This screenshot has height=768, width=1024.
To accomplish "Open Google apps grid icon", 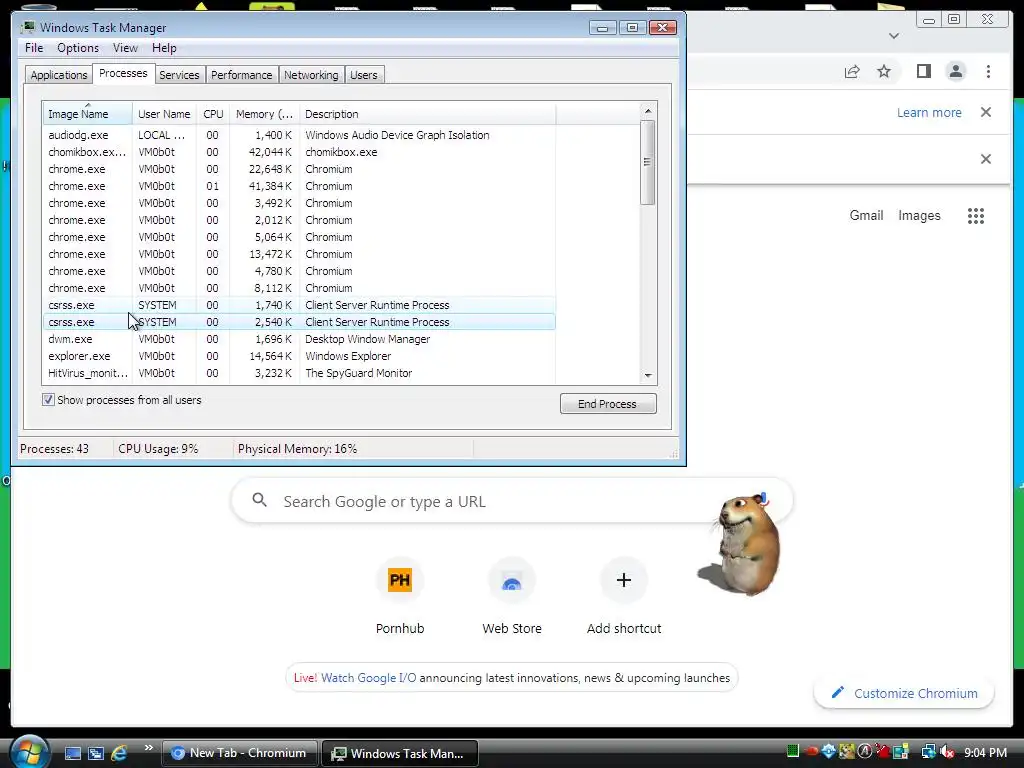I will pos(976,216).
